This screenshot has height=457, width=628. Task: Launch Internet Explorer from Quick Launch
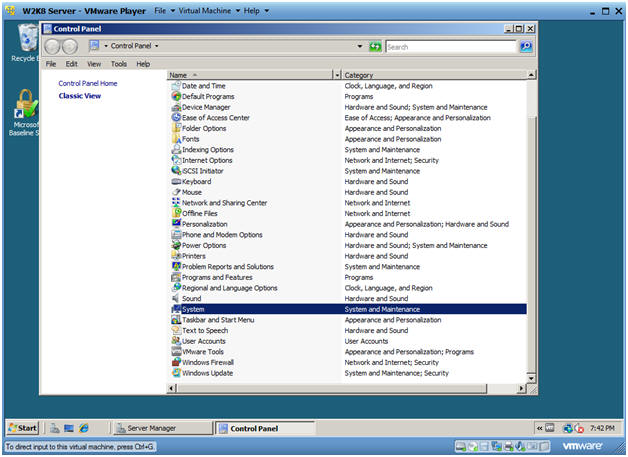tap(84, 428)
